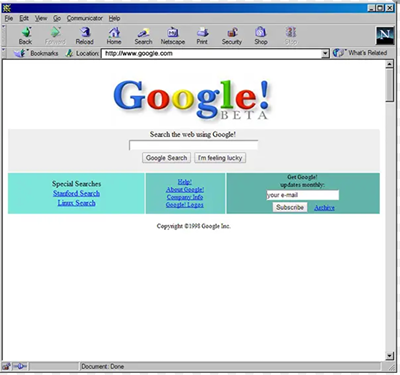Open the Help! link
The image size is (400, 375).
pyautogui.click(x=185, y=182)
